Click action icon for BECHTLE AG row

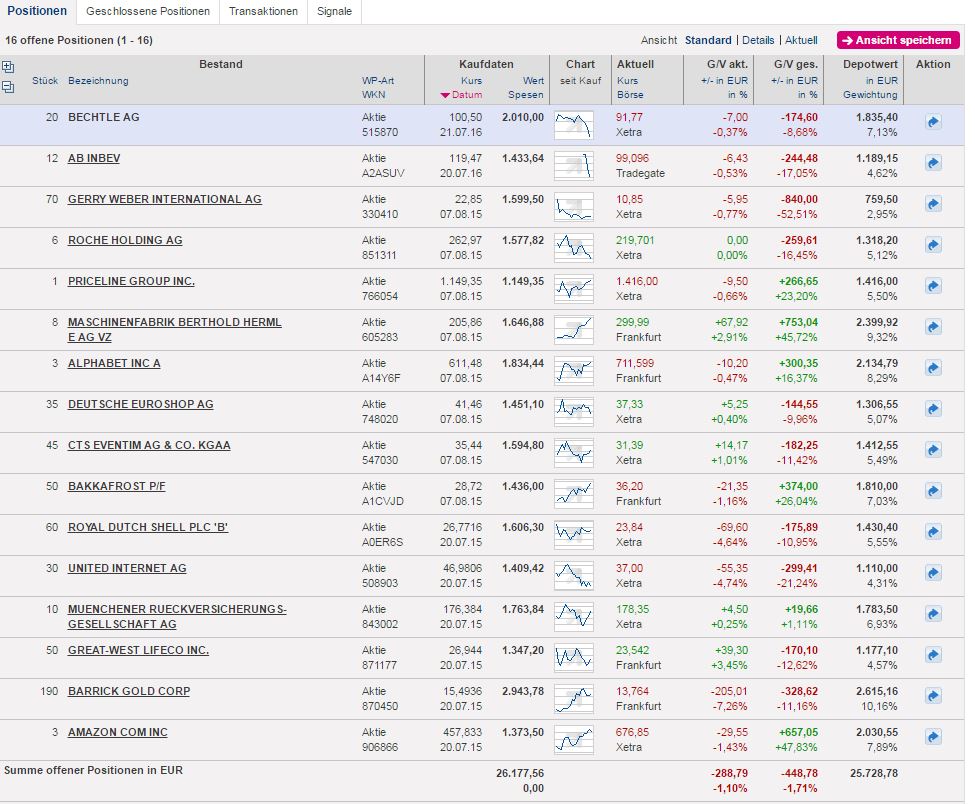coord(933,122)
